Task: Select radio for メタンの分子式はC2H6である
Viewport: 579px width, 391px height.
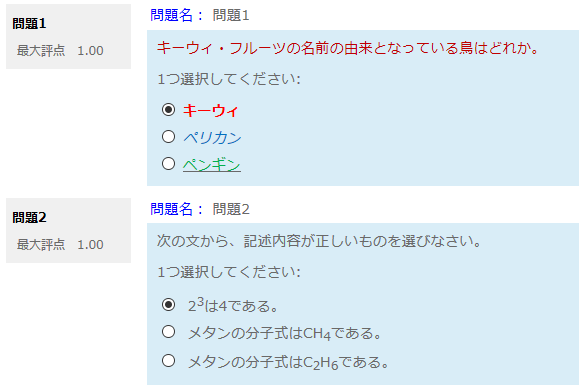Action: click(x=168, y=360)
